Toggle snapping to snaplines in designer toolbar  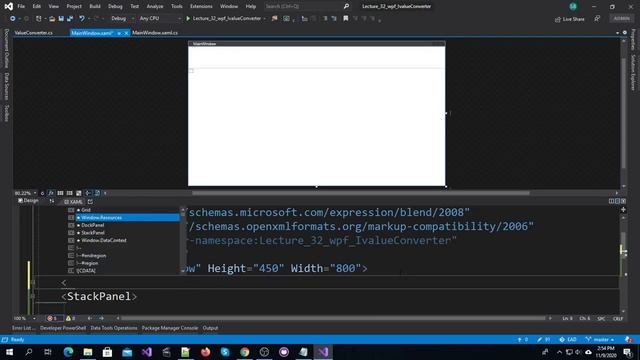[x=88, y=193]
